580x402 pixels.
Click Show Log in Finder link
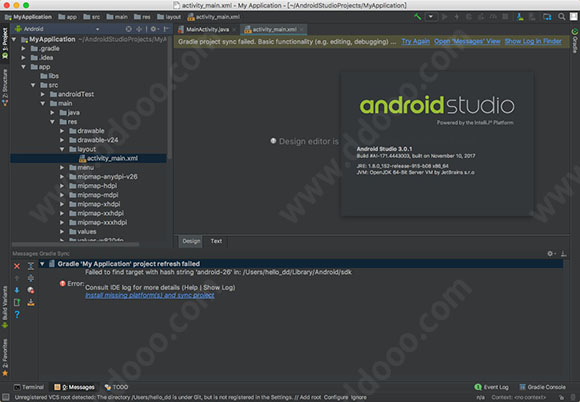(x=533, y=41)
